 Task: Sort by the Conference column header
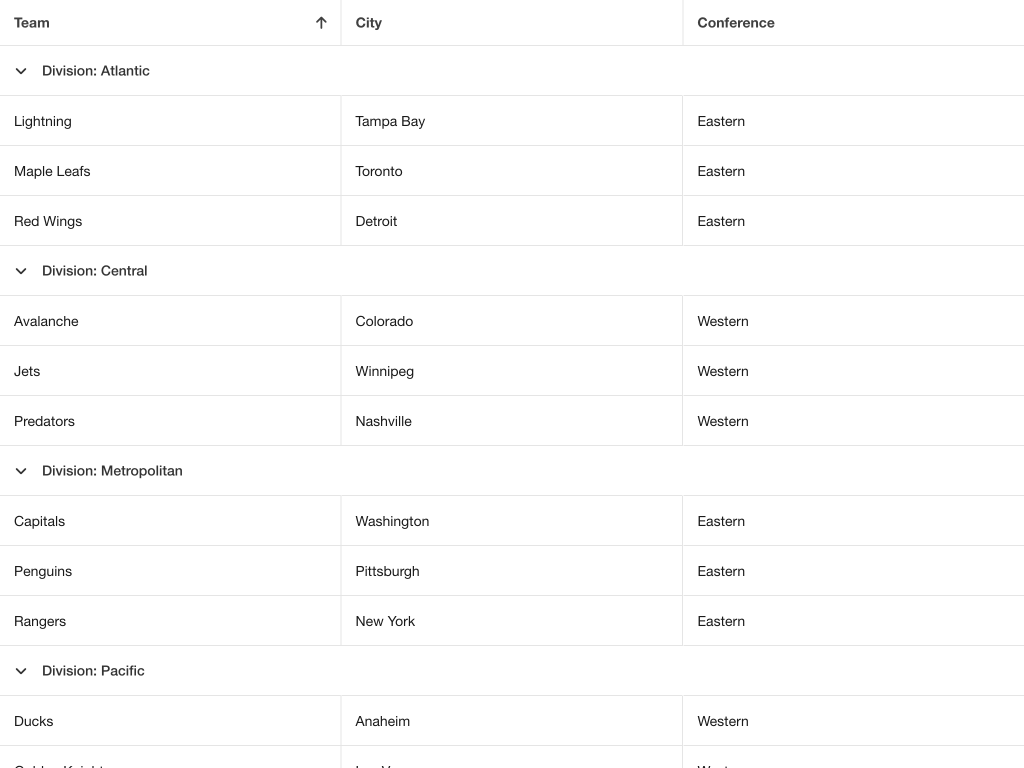tap(736, 23)
